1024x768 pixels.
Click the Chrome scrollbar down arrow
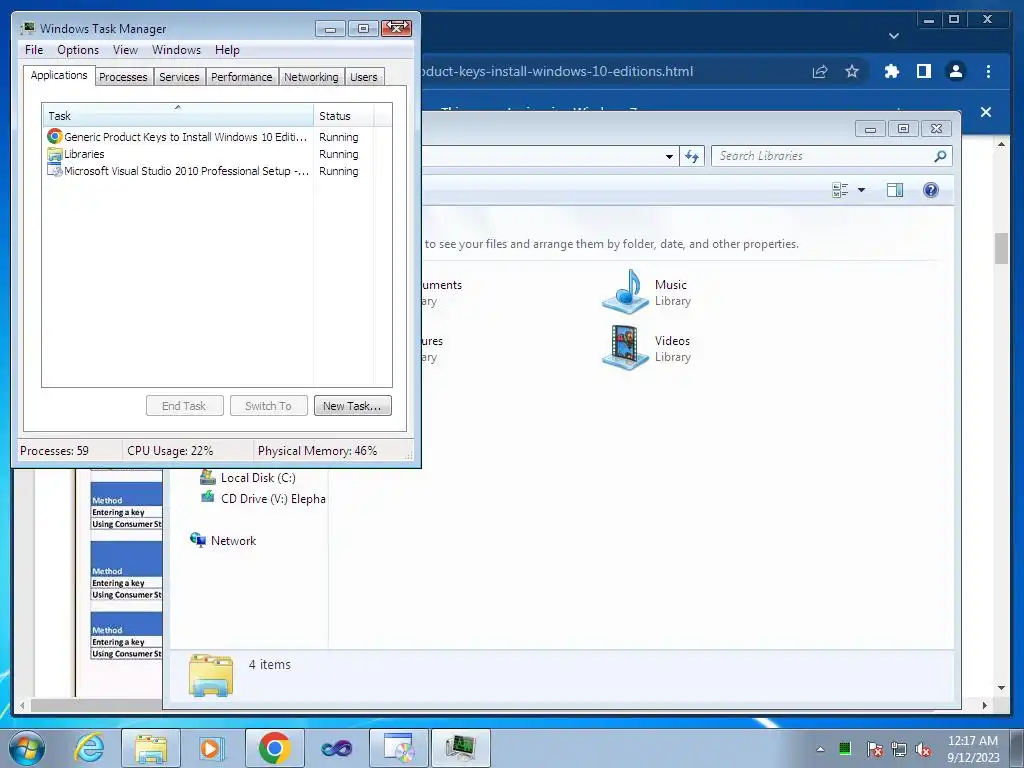coord(1001,688)
